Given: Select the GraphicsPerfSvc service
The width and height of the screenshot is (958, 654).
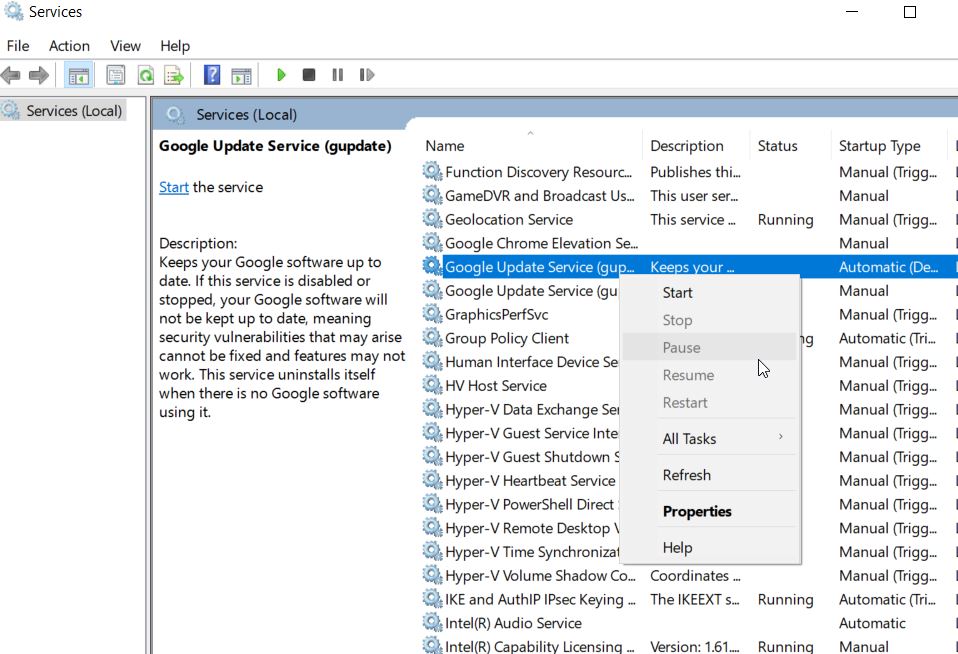Looking at the screenshot, I should [497, 315].
